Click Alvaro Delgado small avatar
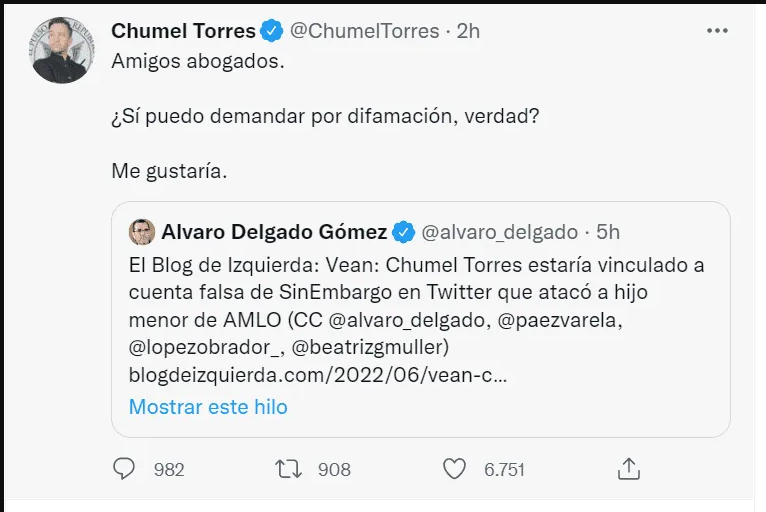 click(141, 232)
